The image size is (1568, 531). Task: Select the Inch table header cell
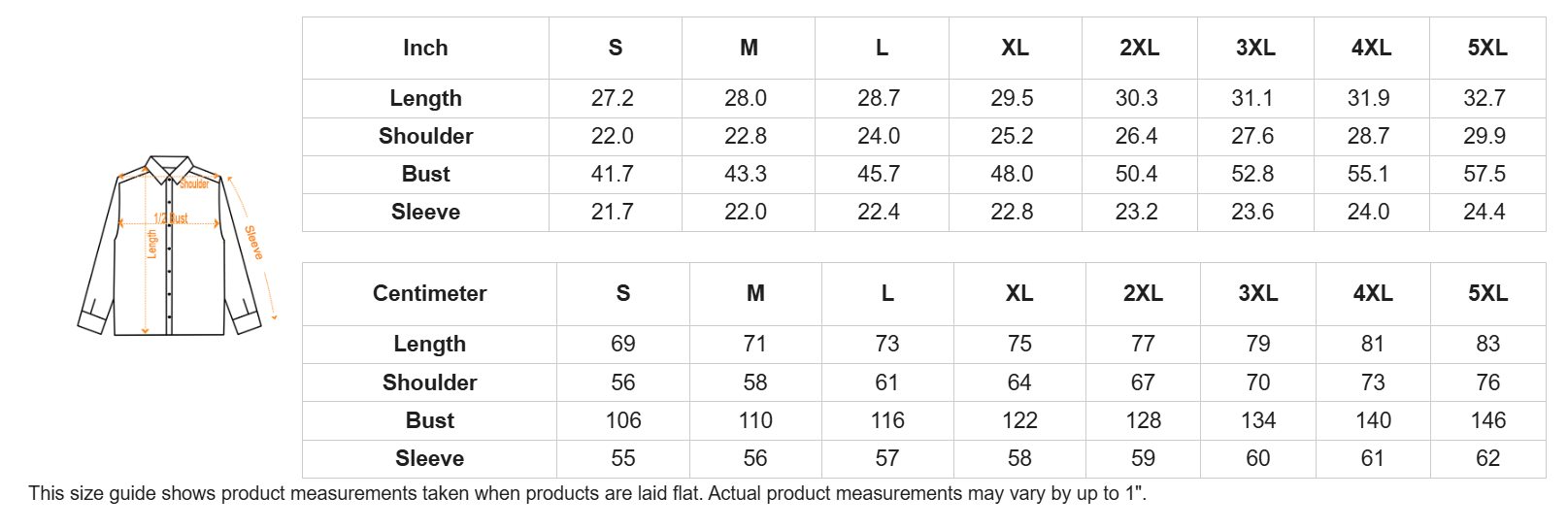425,48
